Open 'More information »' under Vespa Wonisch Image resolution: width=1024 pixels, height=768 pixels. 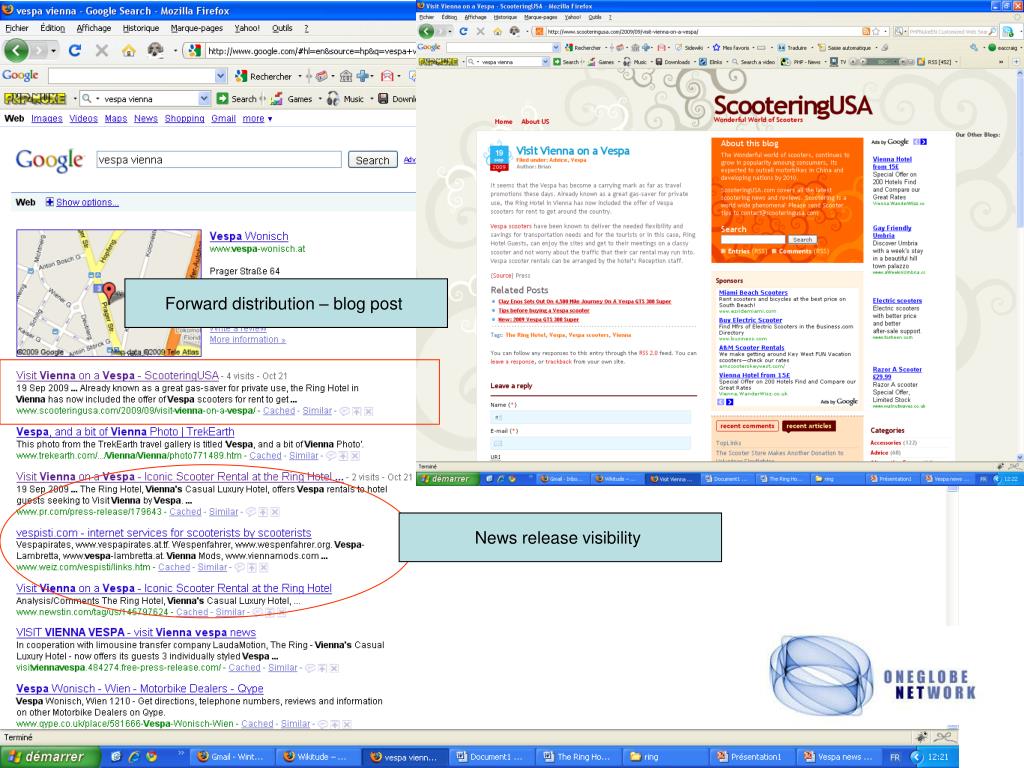pyautogui.click(x=248, y=340)
